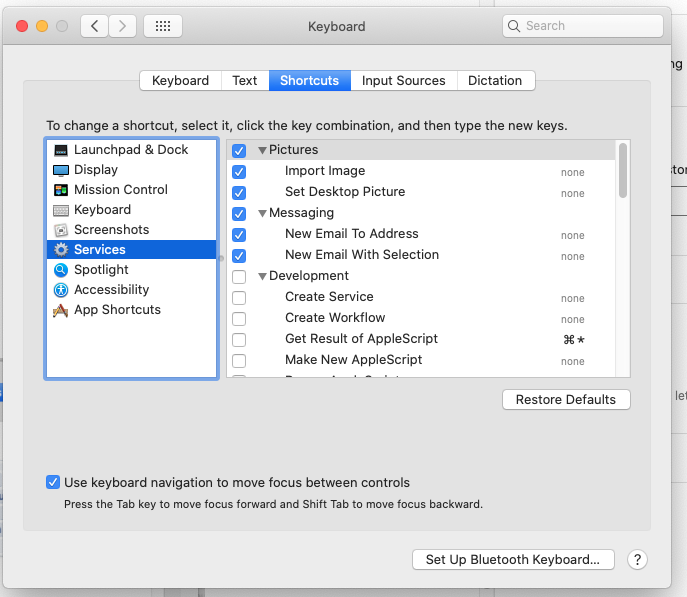The height and width of the screenshot is (597, 687).
Task: Click the Spotlight magnifier icon
Action: 61,270
